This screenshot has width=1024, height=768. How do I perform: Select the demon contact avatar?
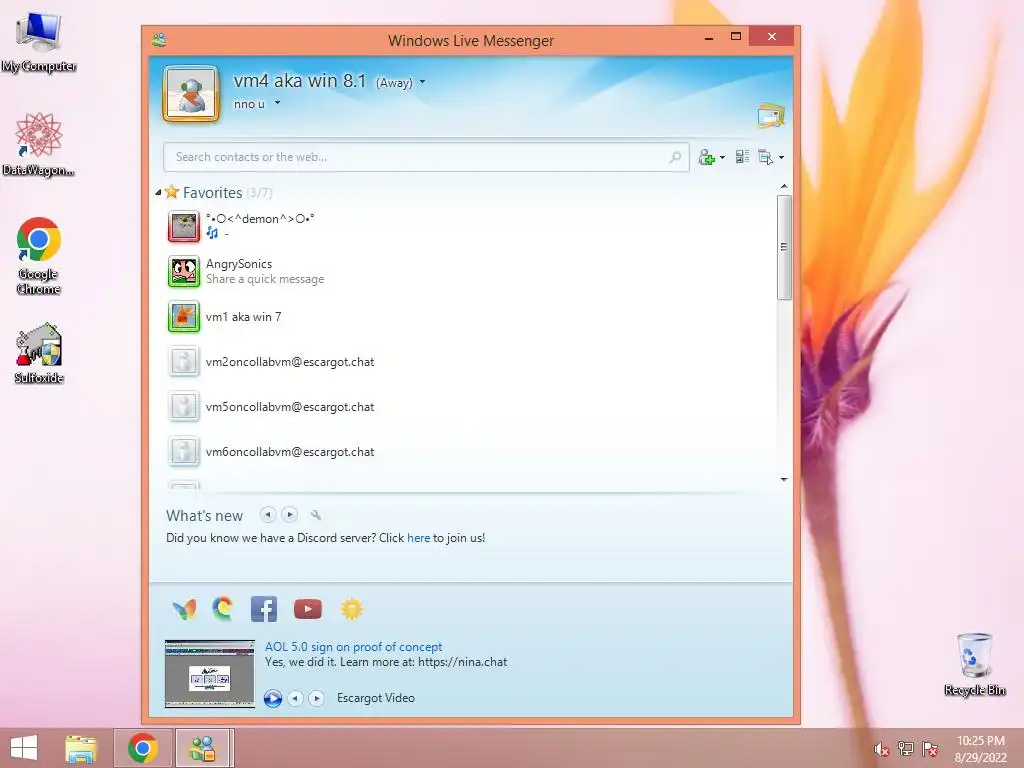184,227
